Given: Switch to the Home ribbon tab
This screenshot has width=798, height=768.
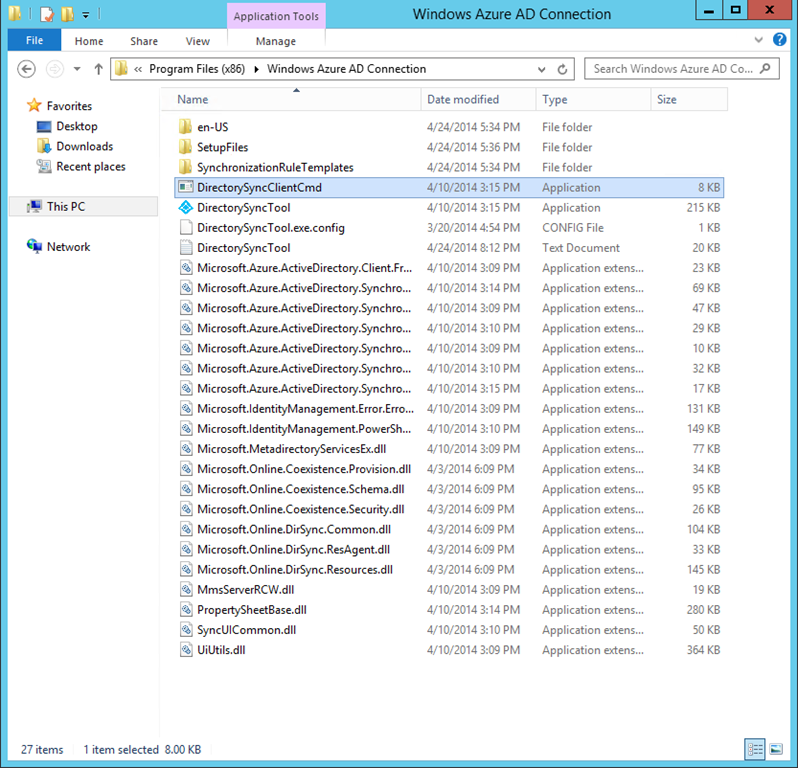Looking at the screenshot, I should (89, 41).
